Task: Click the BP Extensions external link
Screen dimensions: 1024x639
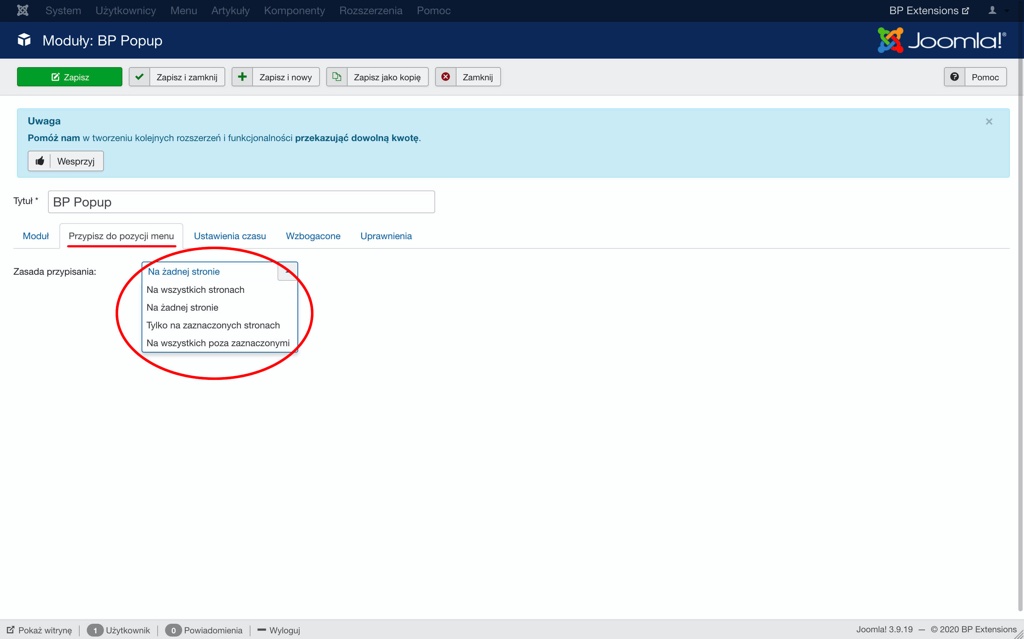Action: coord(929,11)
